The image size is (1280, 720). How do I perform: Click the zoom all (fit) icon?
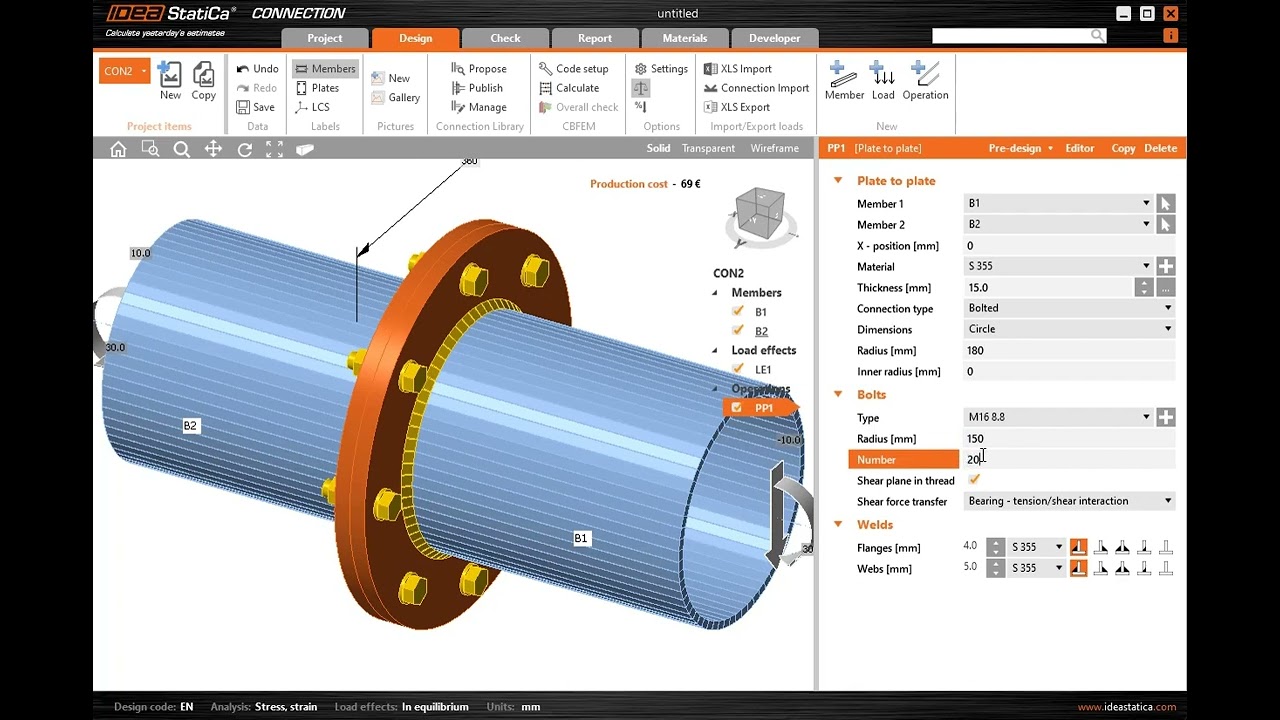tap(274, 149)
